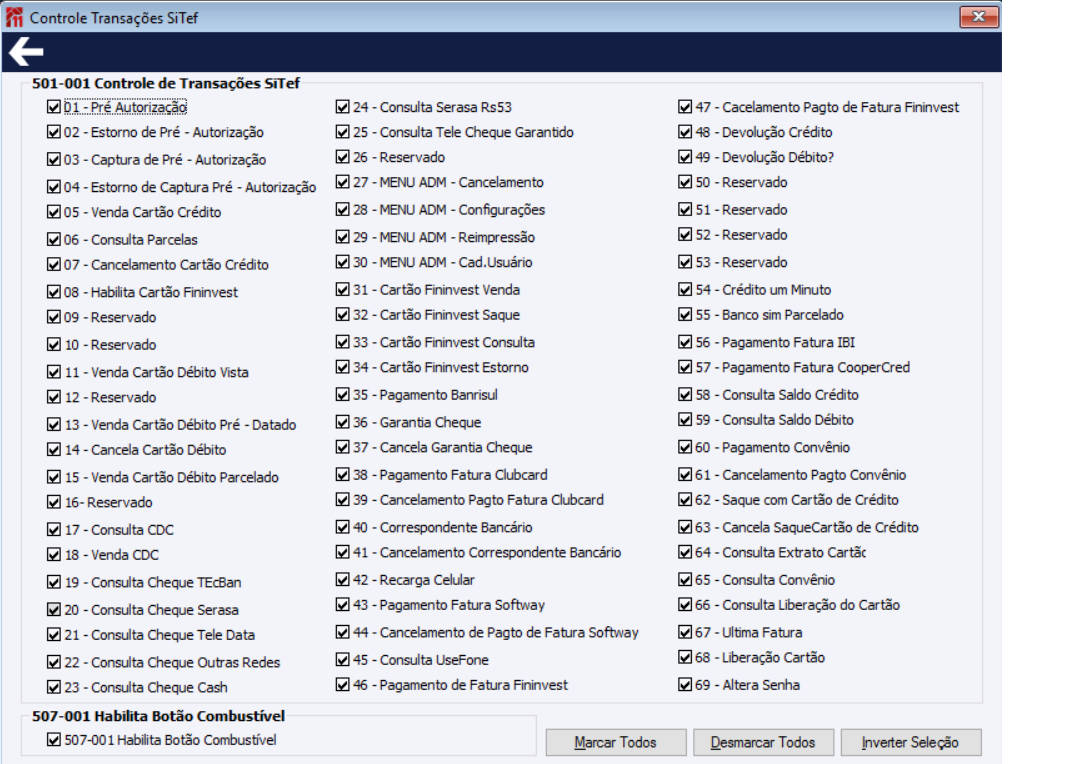1080x764 pixels.
Task: Toggle 67 - Ultima Fatura
Action: 685,632
